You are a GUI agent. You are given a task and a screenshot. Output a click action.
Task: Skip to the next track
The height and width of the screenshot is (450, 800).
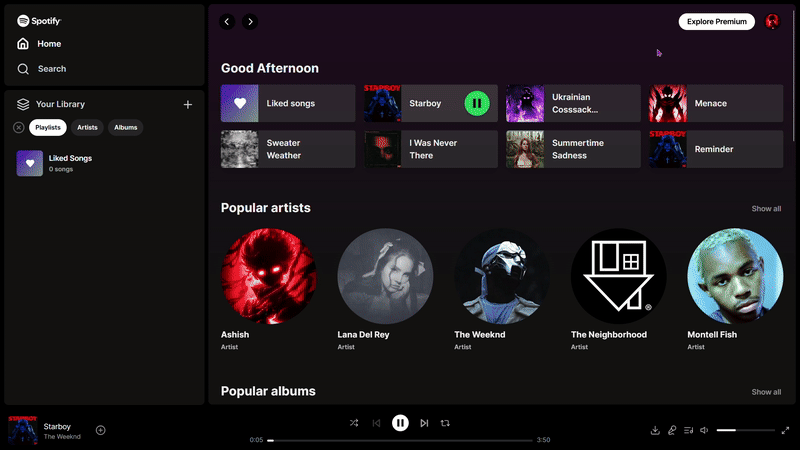click(x=424, y=423)
